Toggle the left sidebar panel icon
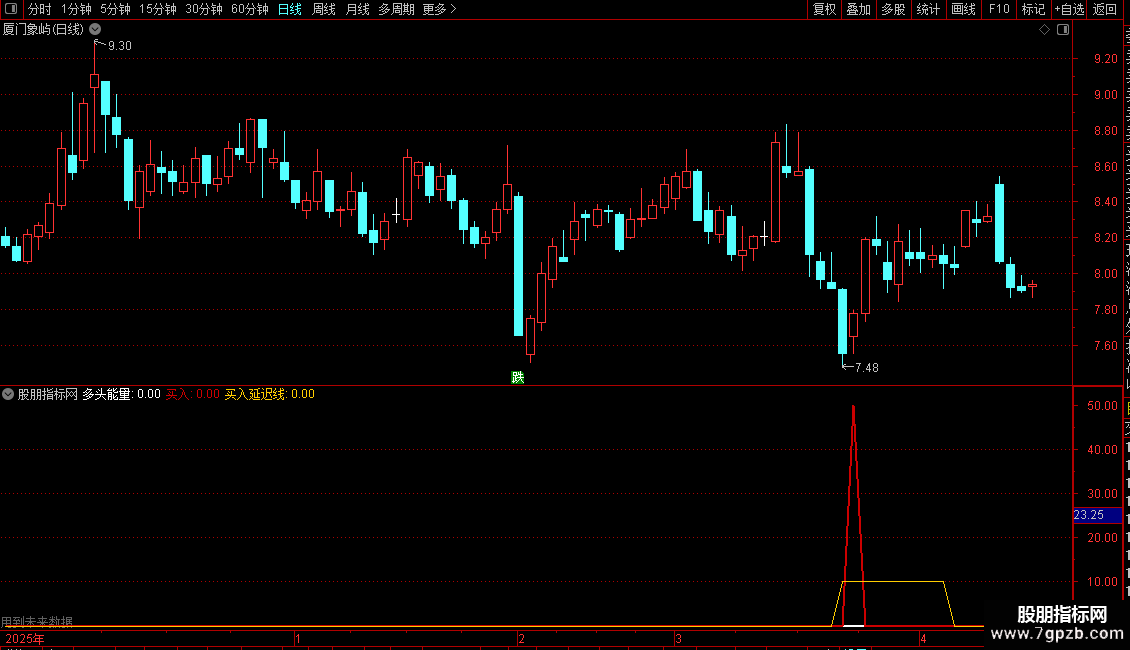 (11, 9)
